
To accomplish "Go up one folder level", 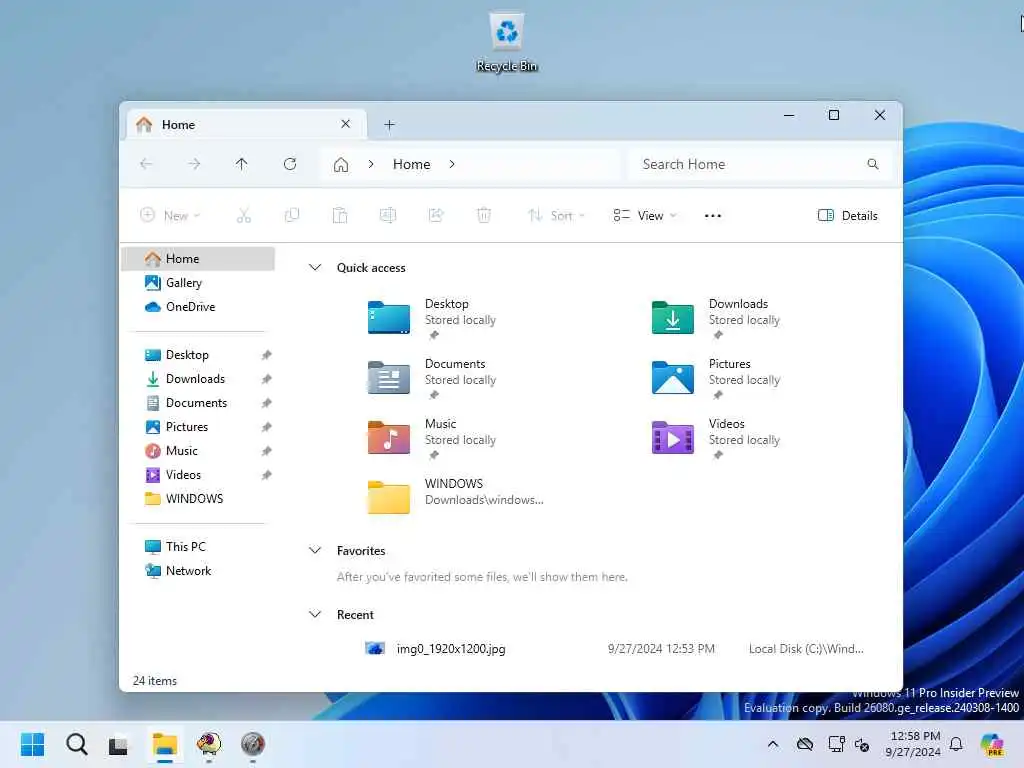I will pyautogui.click(x=242, y=164).
